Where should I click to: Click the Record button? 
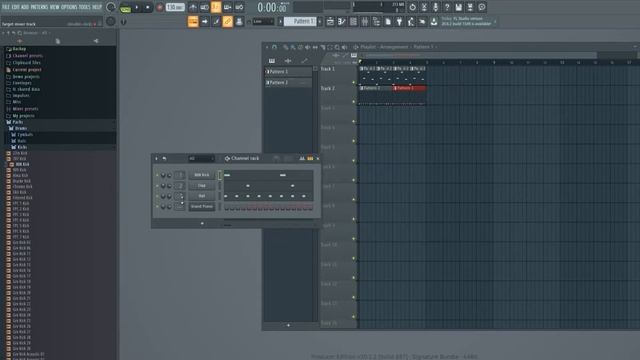click(160, 7)
